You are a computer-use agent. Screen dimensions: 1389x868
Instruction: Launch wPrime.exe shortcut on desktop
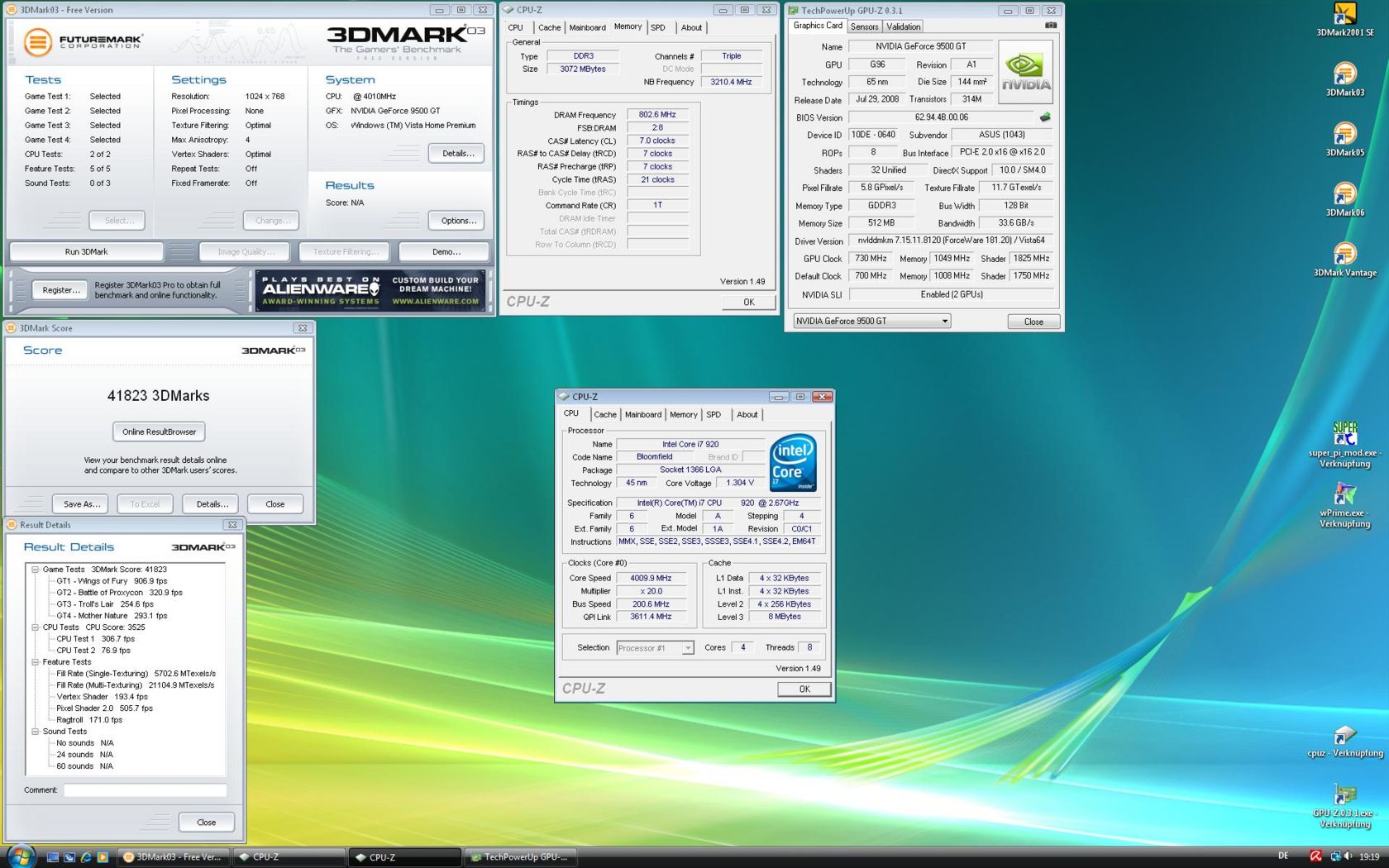(1344, 505)
